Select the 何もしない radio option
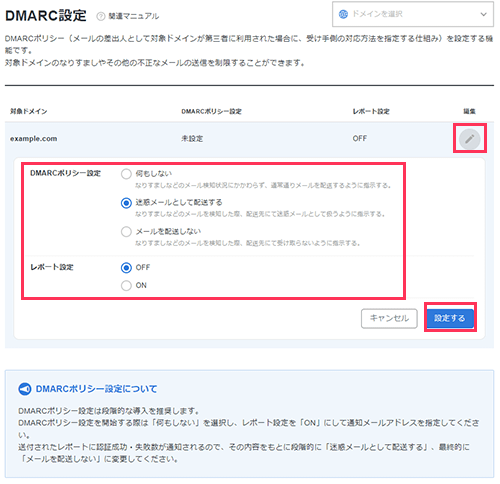500x484 pixels. (126, 174)
